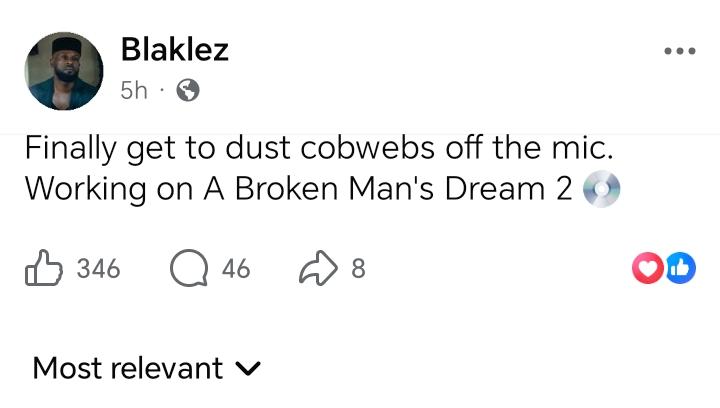Click the globe public audience icon

click(x=186, y=91)
